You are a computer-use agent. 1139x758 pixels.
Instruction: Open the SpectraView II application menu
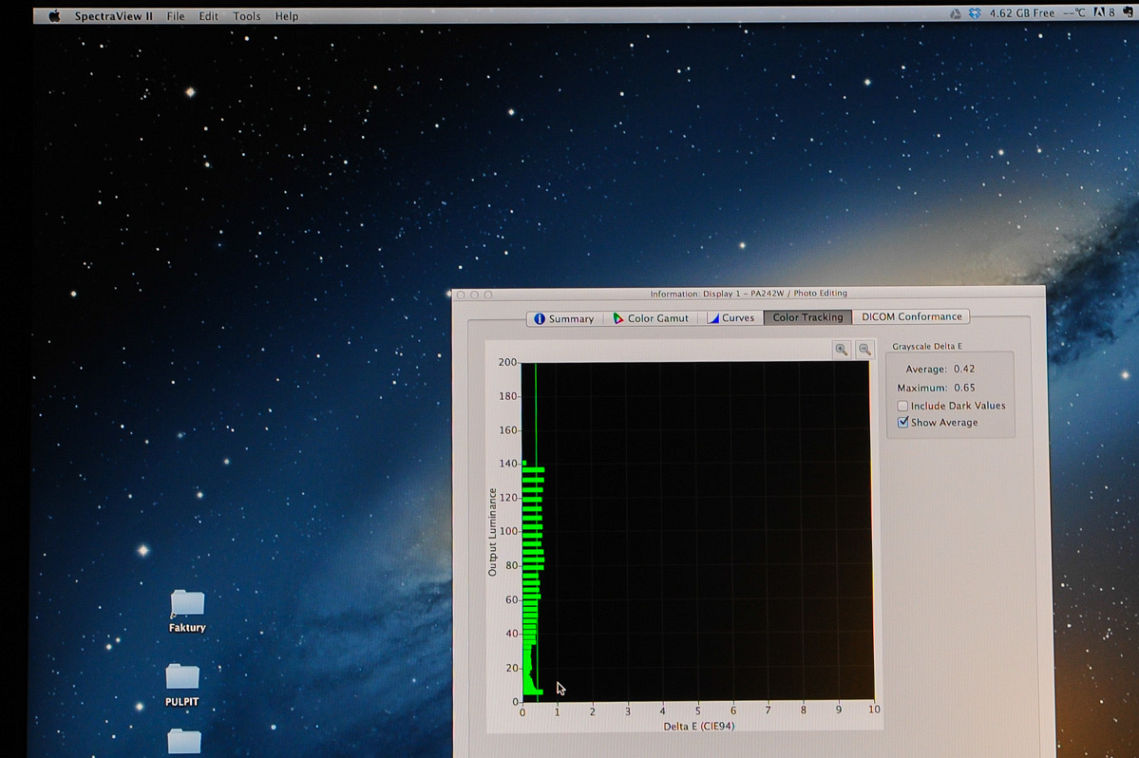point(113,16)
